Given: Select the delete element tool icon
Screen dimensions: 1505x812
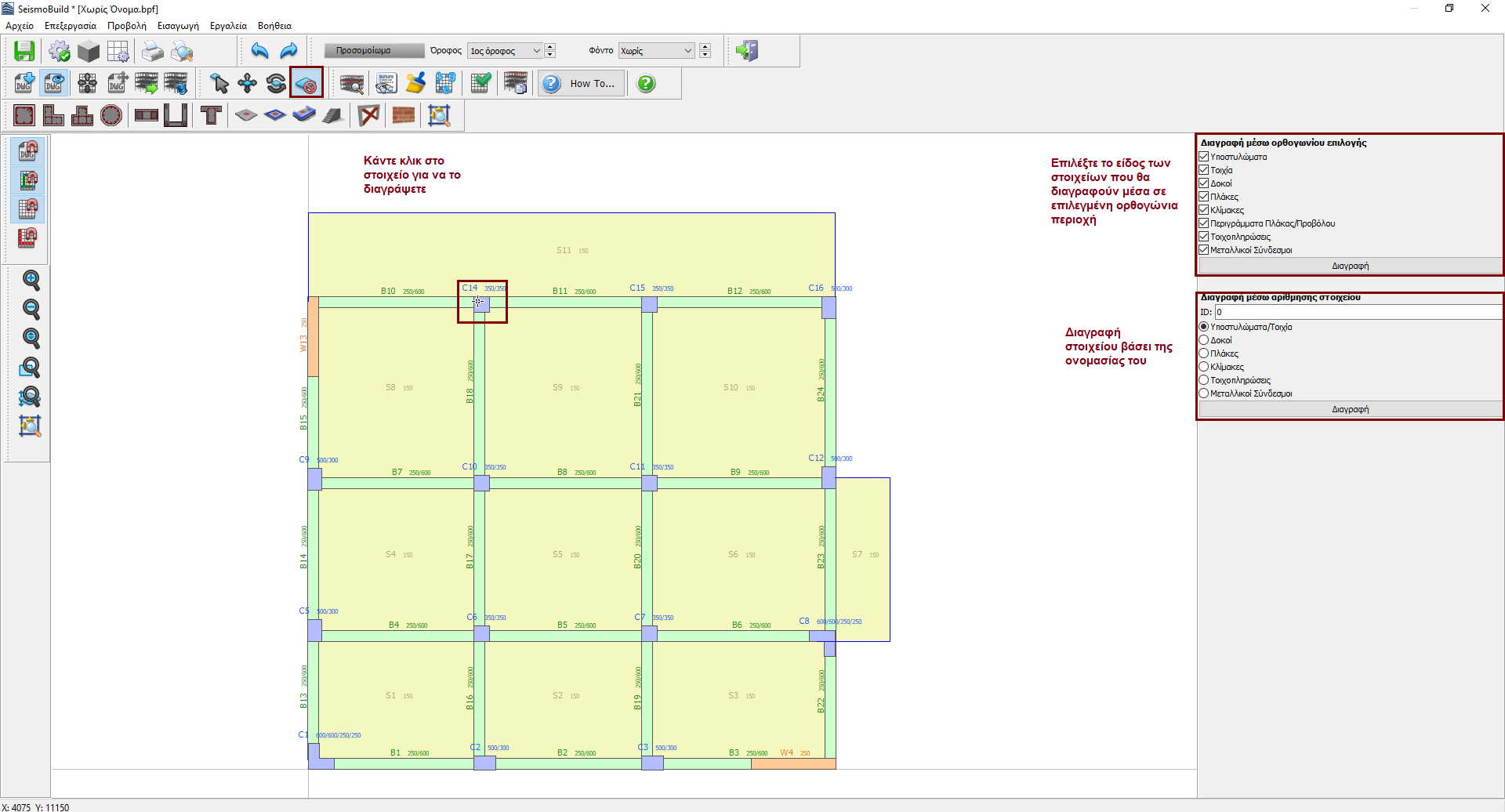Looking at the screenshot, I should pos(306,83).
